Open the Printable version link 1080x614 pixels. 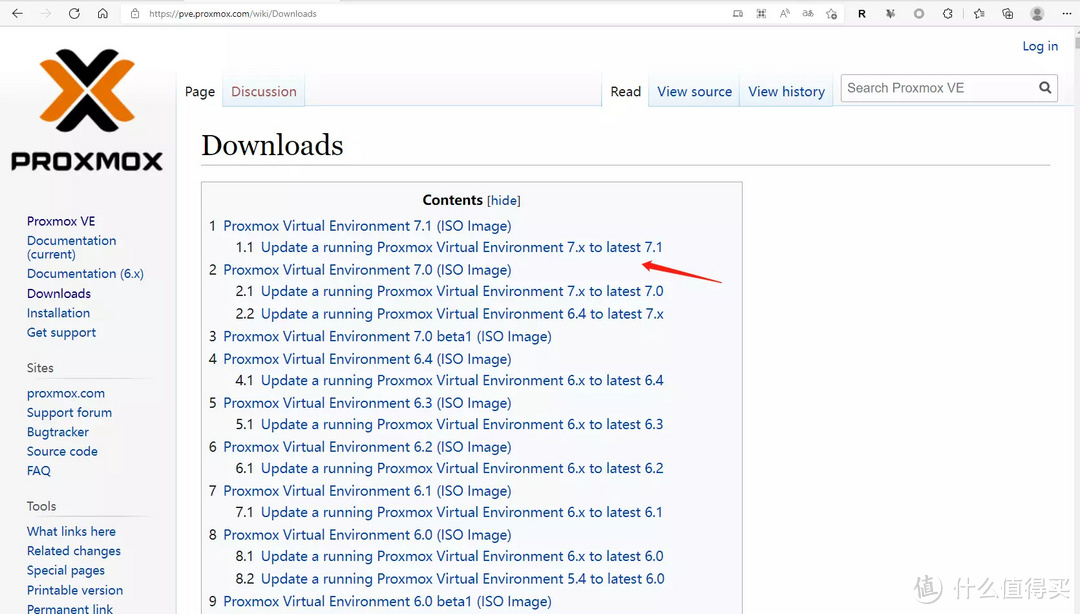pyautogui.click(x=75, y=591)
